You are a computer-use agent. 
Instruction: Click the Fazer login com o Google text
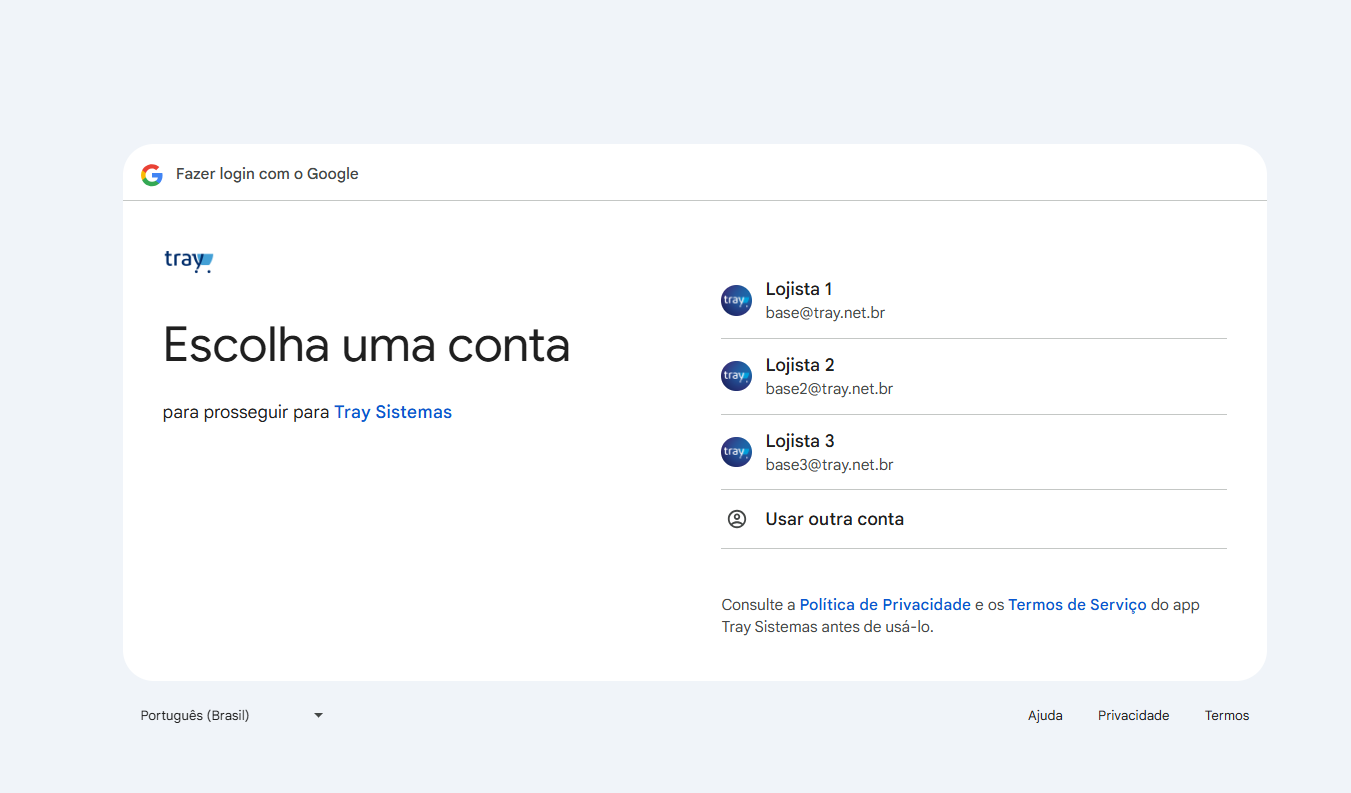267,174
